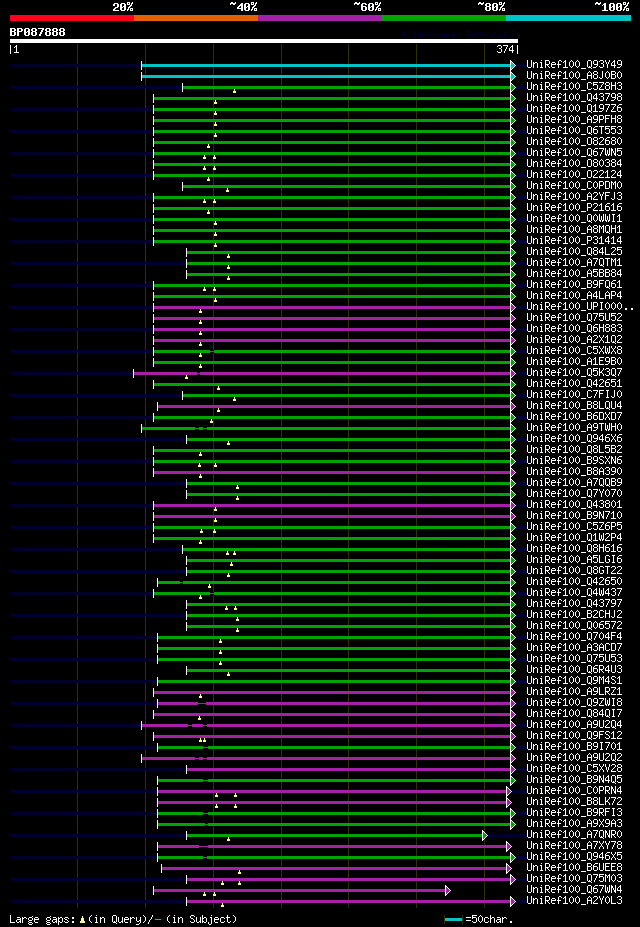The width and height of the screenshot is (640, 927).
Task: Click the arrowhead ending UniRef100_Q67WN4 alignment
Action: click(448, 890)
